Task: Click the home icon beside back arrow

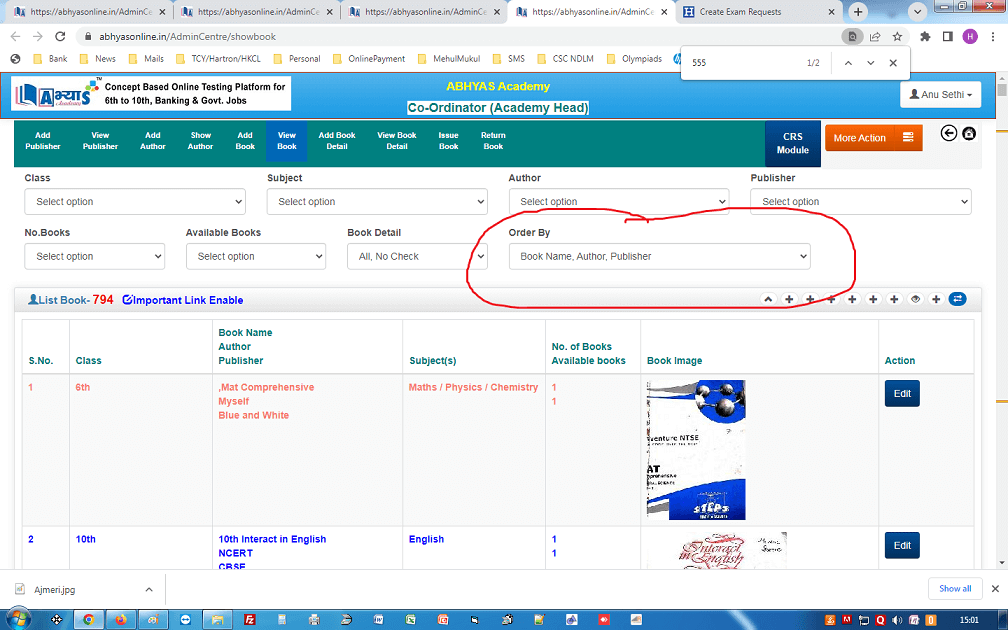Action: coord(969,133)
